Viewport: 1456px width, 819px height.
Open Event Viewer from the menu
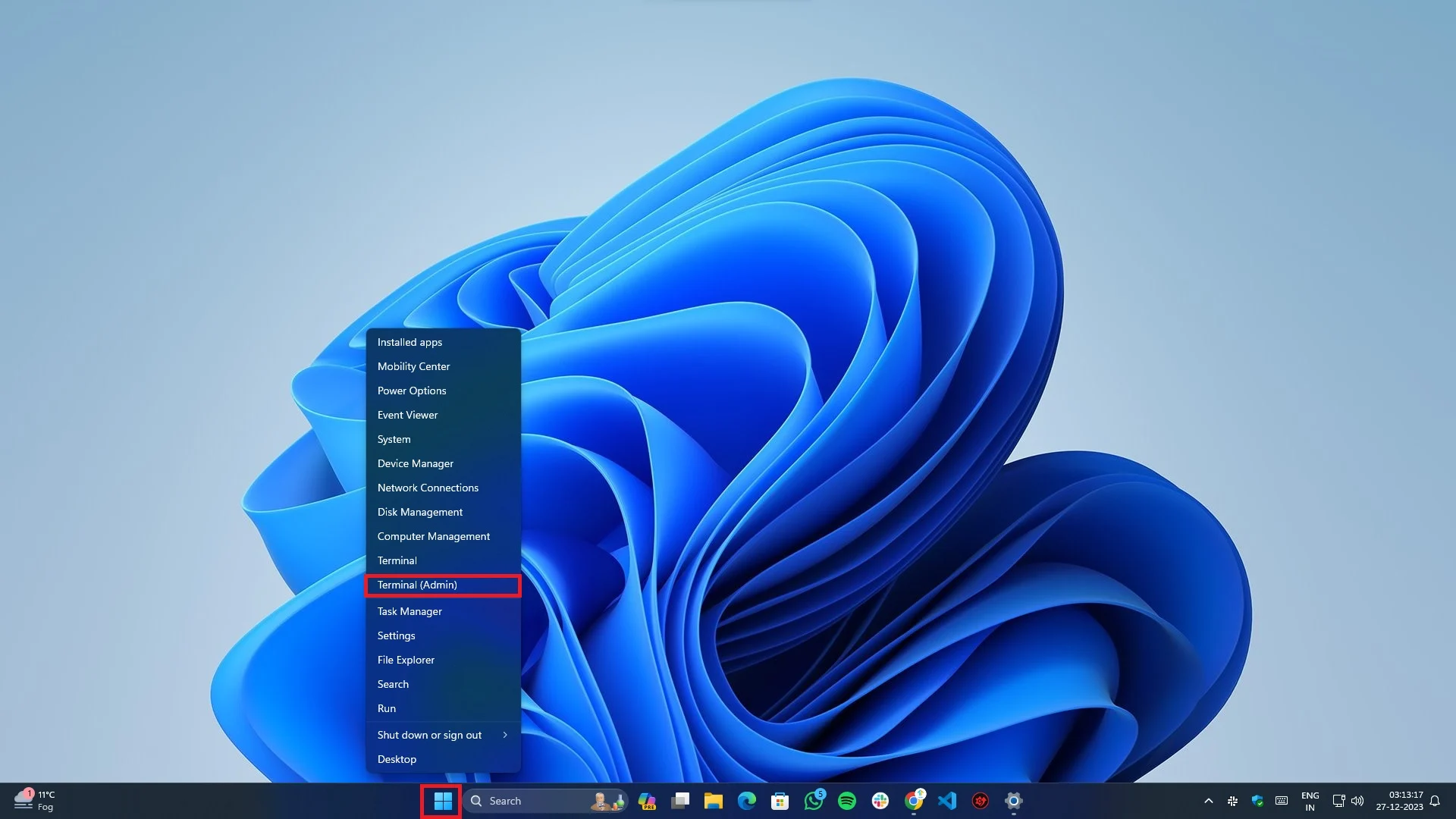pos(443,415)
